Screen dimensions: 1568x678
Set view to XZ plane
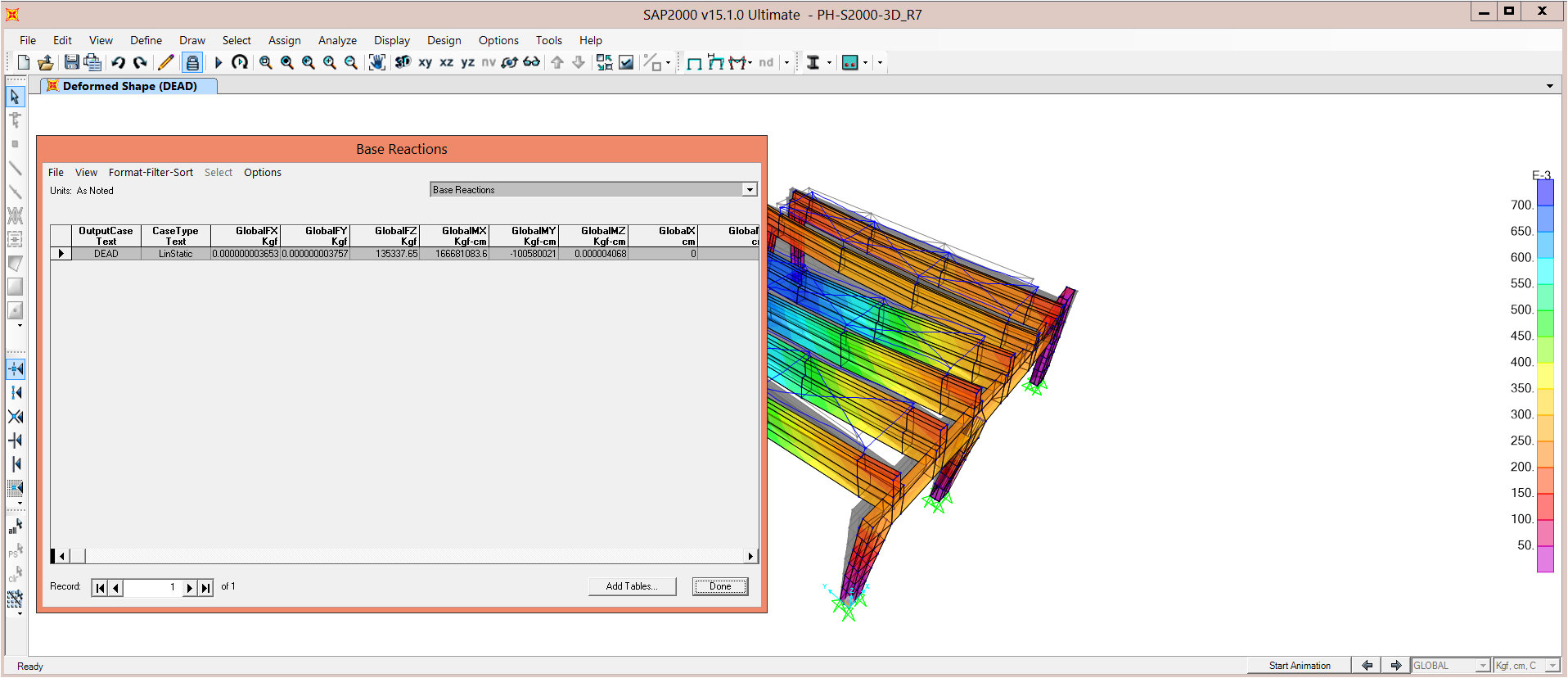[x=446, y=62]
